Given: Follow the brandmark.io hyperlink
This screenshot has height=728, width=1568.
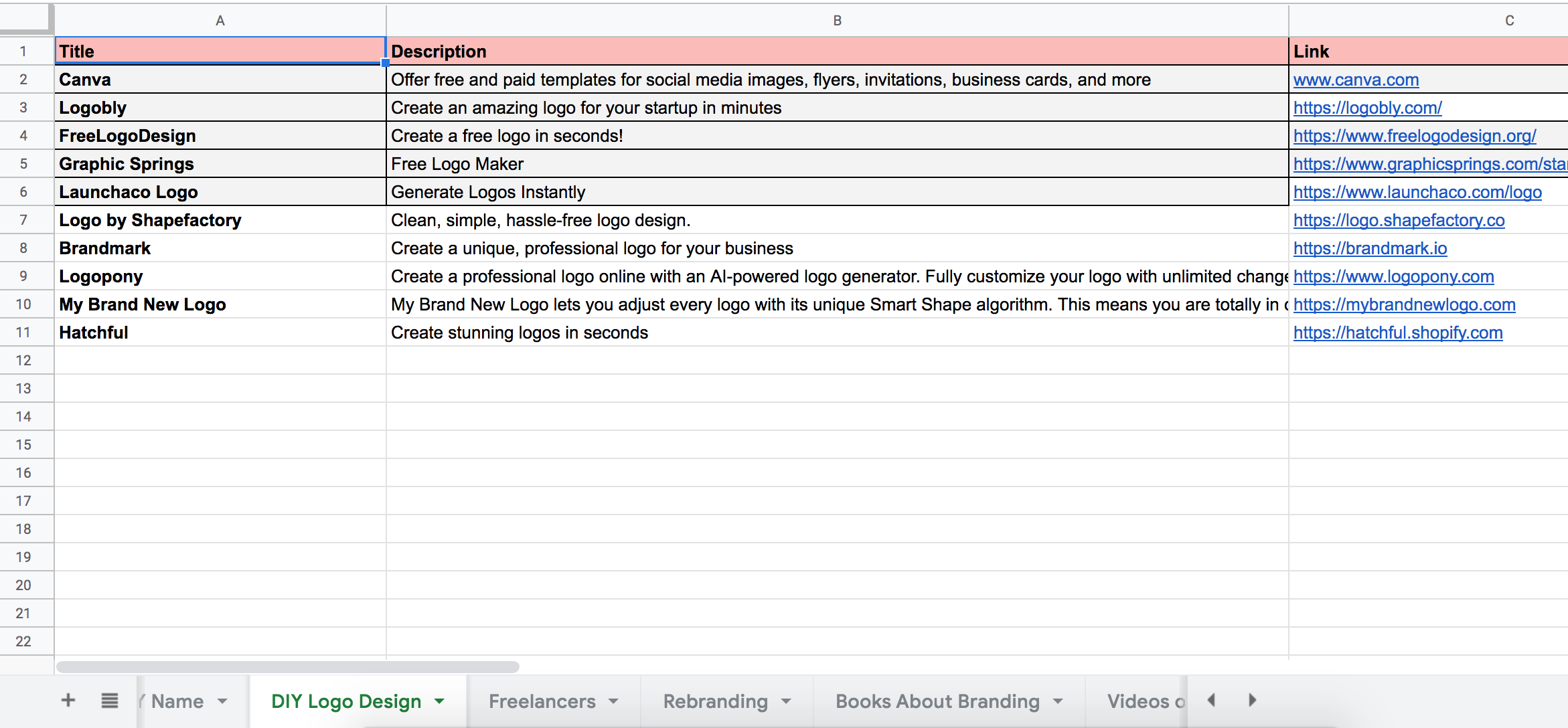Looking at the screenshot, I should pyautogui.click(x=1370, y=249).
